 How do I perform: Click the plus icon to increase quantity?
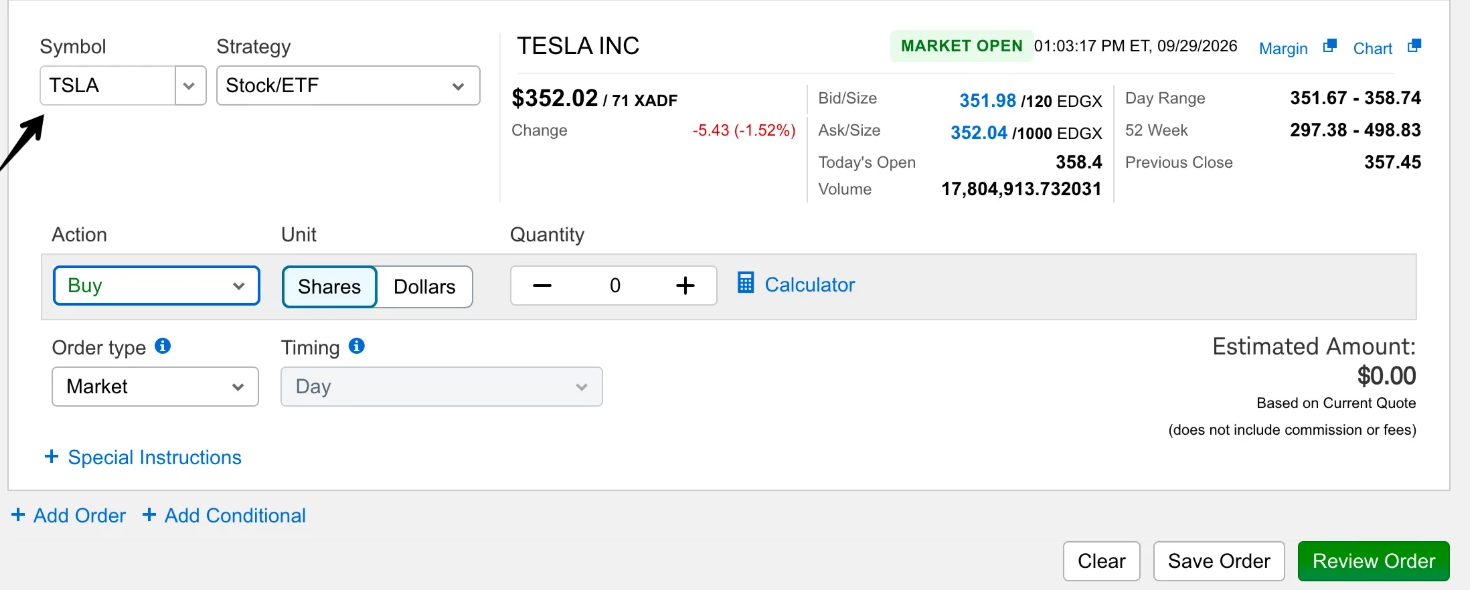pos(685,286)
